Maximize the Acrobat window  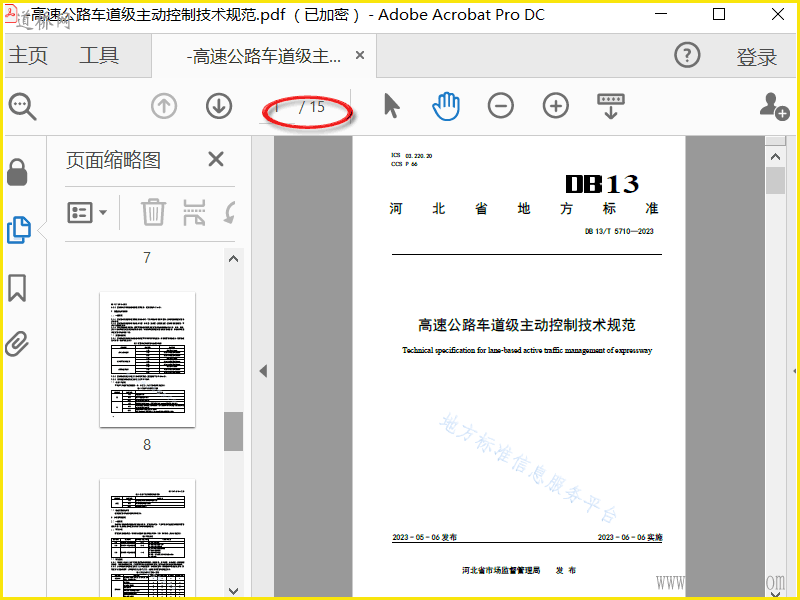(719, 14)
